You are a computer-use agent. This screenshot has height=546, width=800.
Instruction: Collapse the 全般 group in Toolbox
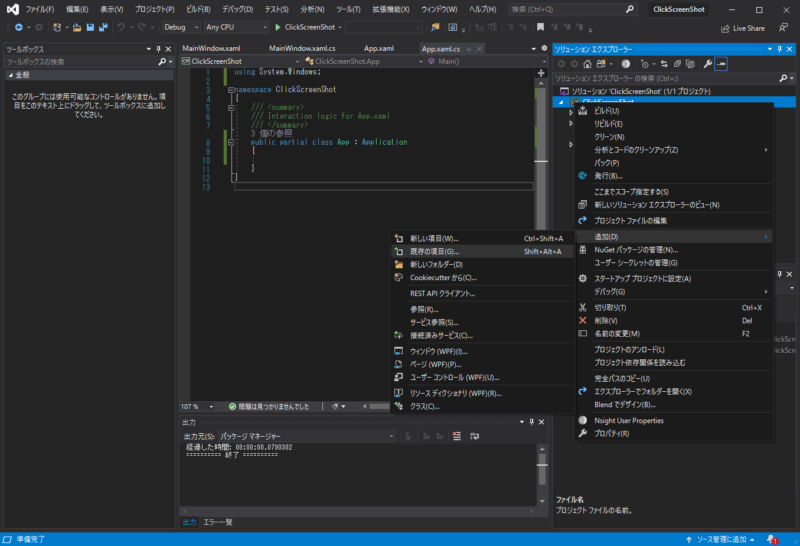click(x=10, y=75)
